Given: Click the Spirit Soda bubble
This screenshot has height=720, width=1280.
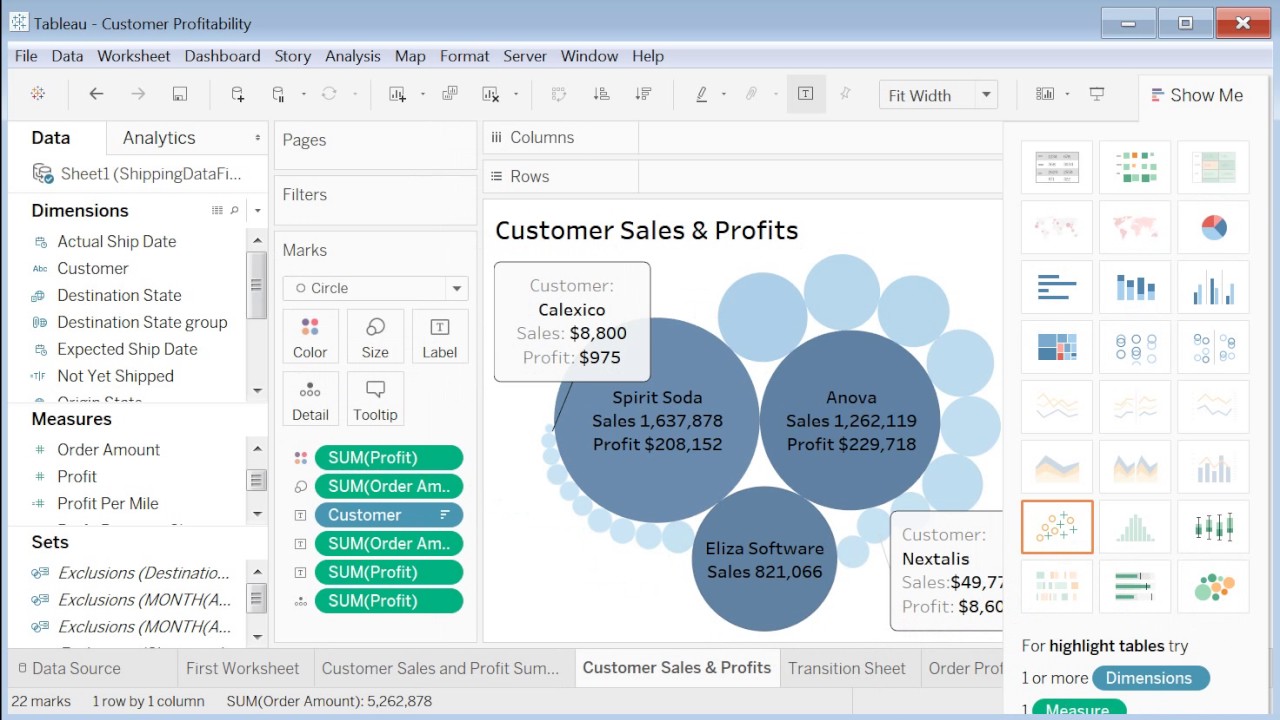Looking at the screenshot, I should [657, 420].
